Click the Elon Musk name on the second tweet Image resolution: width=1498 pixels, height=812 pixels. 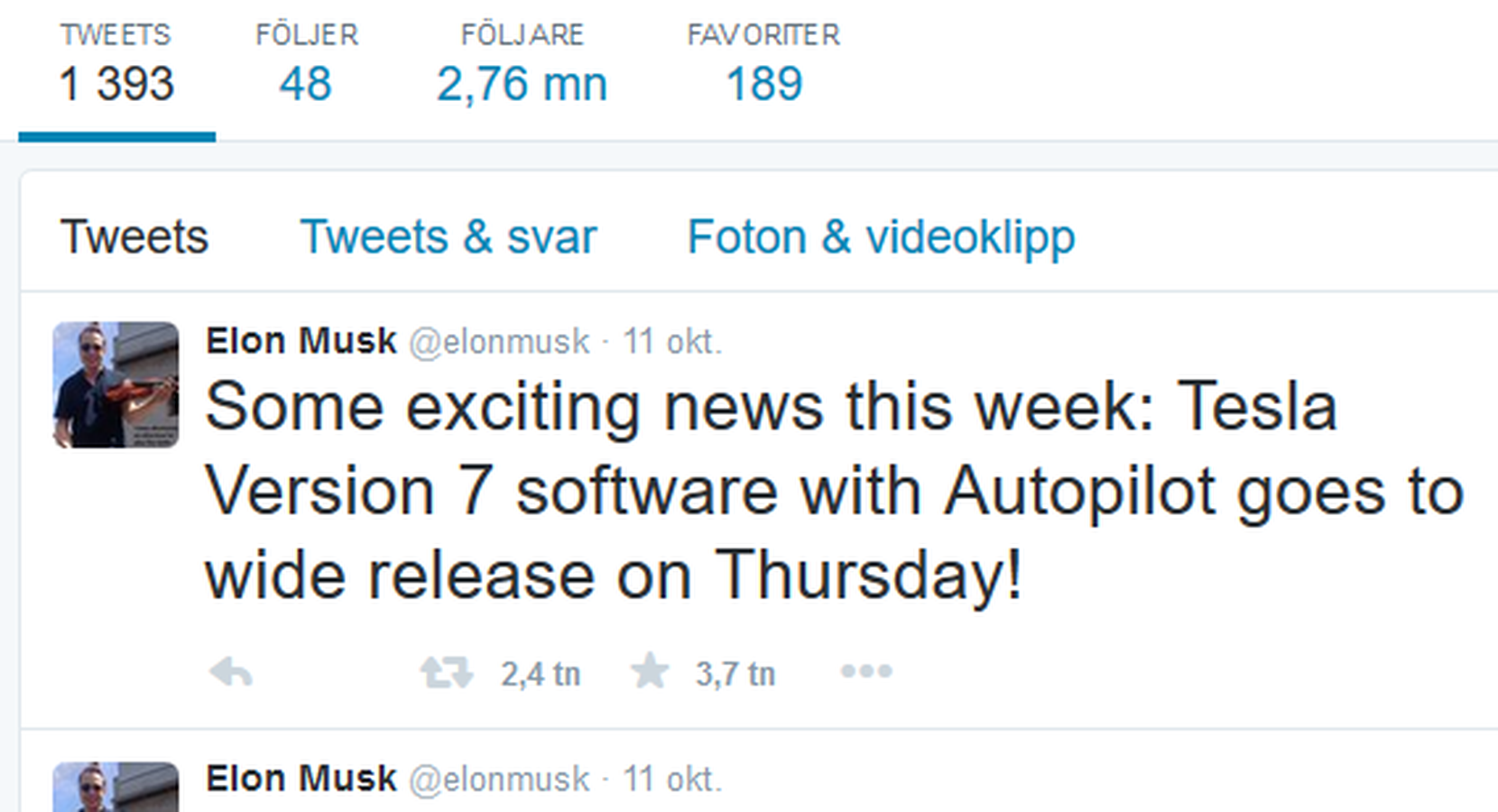click(x=301, y=779)
